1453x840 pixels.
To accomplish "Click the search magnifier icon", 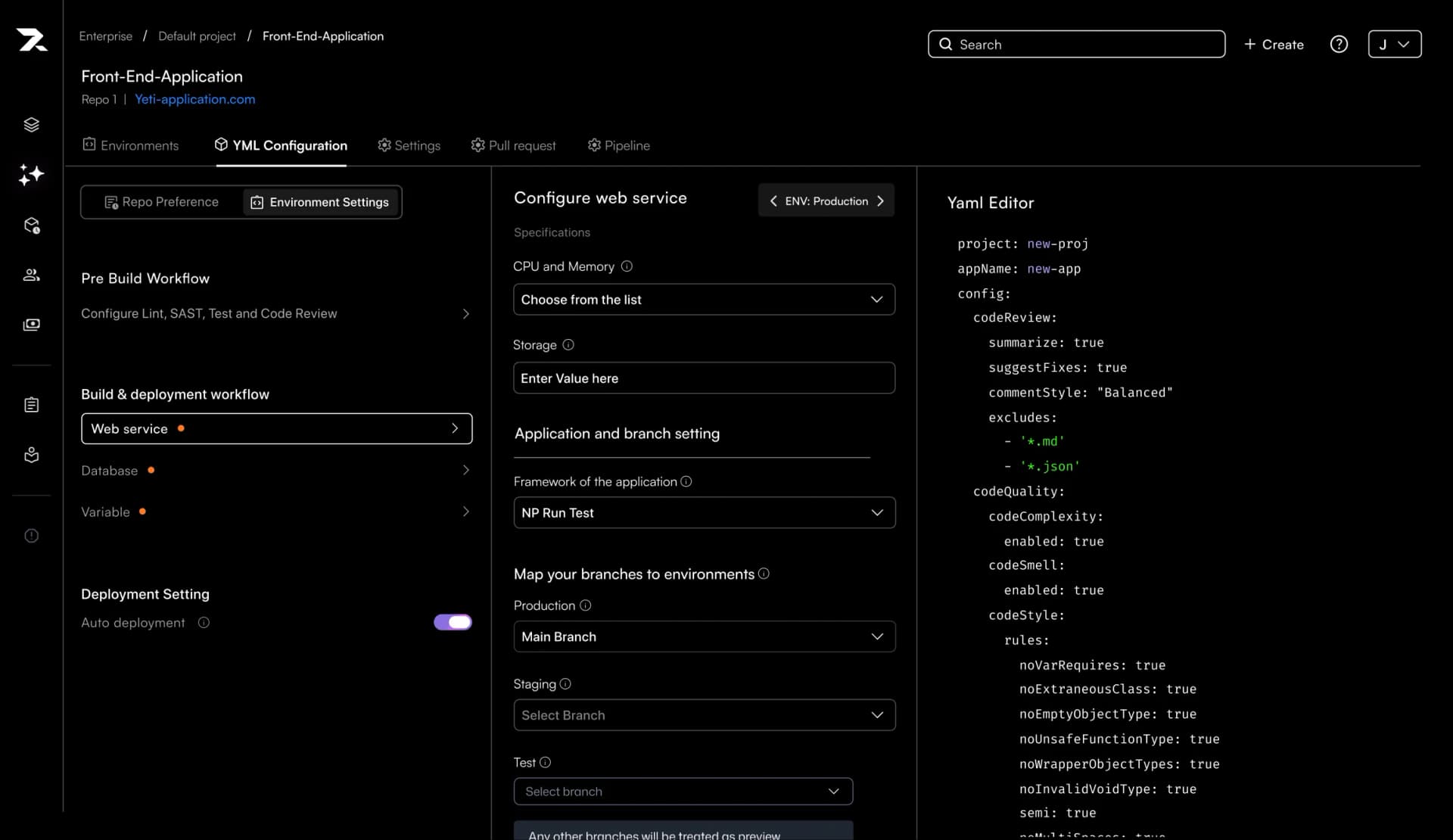I will click(945, 44).
